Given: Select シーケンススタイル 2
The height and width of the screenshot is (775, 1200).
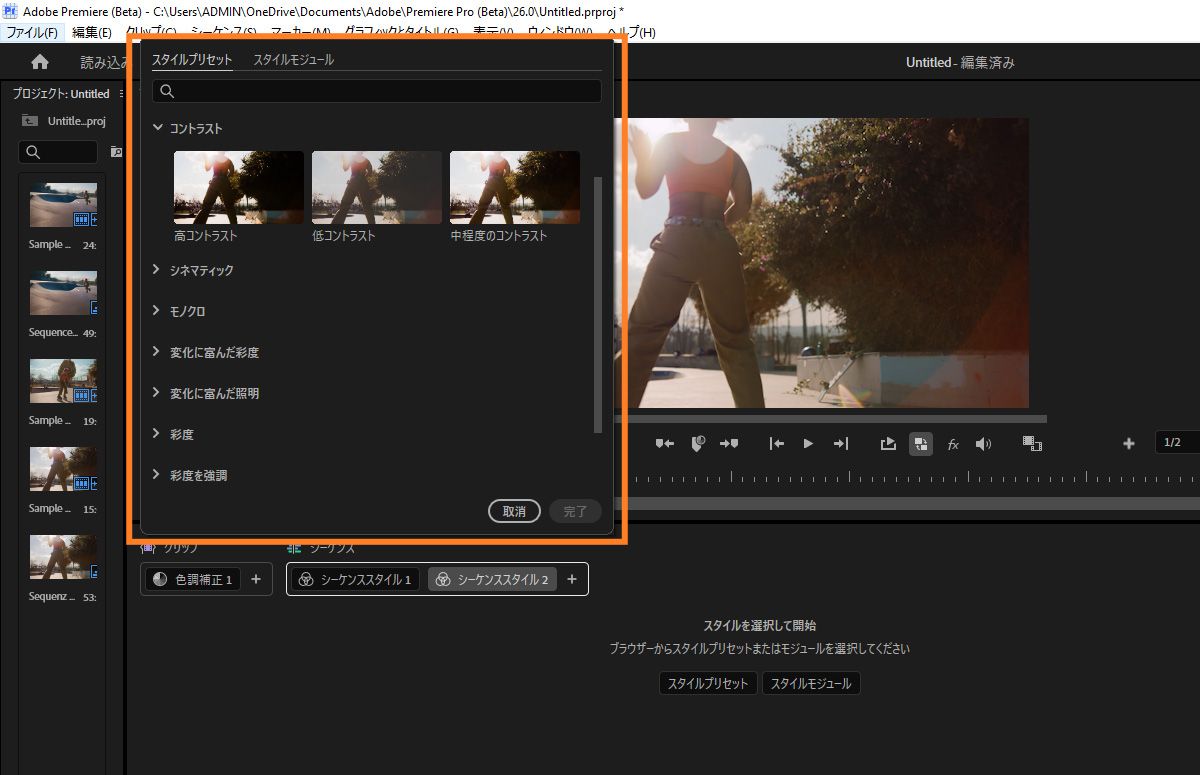Looking at the screenshot, I should [492, 579].
